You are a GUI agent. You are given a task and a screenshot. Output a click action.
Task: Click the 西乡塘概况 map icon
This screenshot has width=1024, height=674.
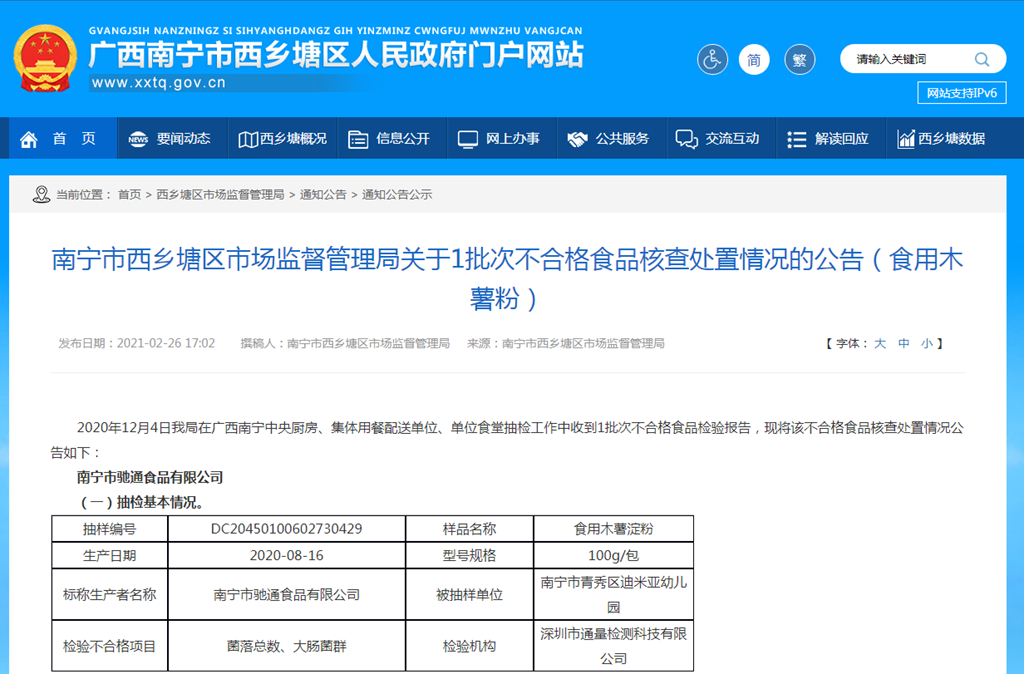click(x=247, y=139)
